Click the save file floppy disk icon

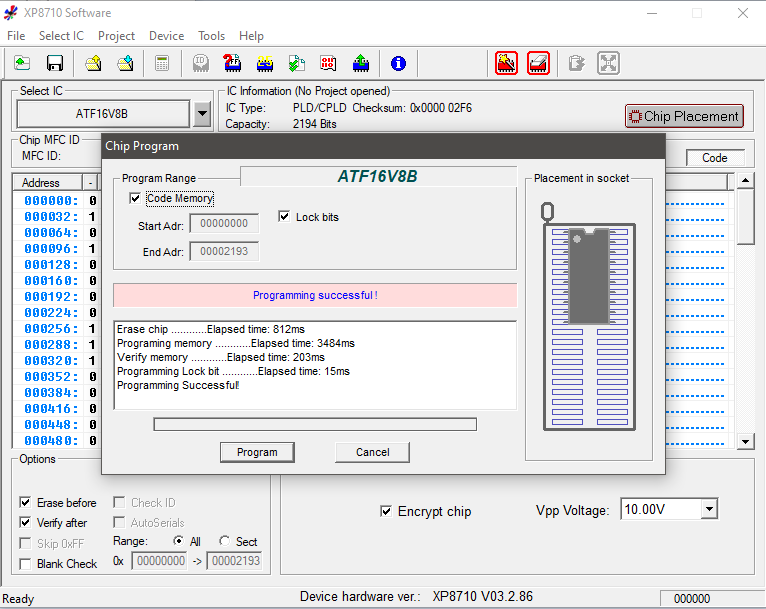(x=55, y=64)
